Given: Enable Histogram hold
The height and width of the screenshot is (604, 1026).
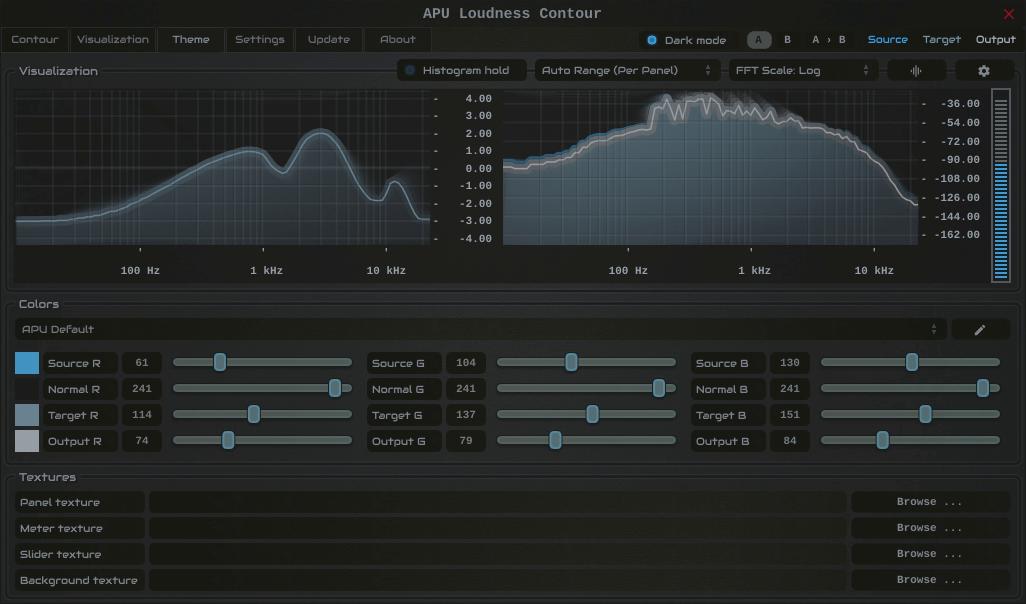Looking at the screenshot, I should point(461,71).
